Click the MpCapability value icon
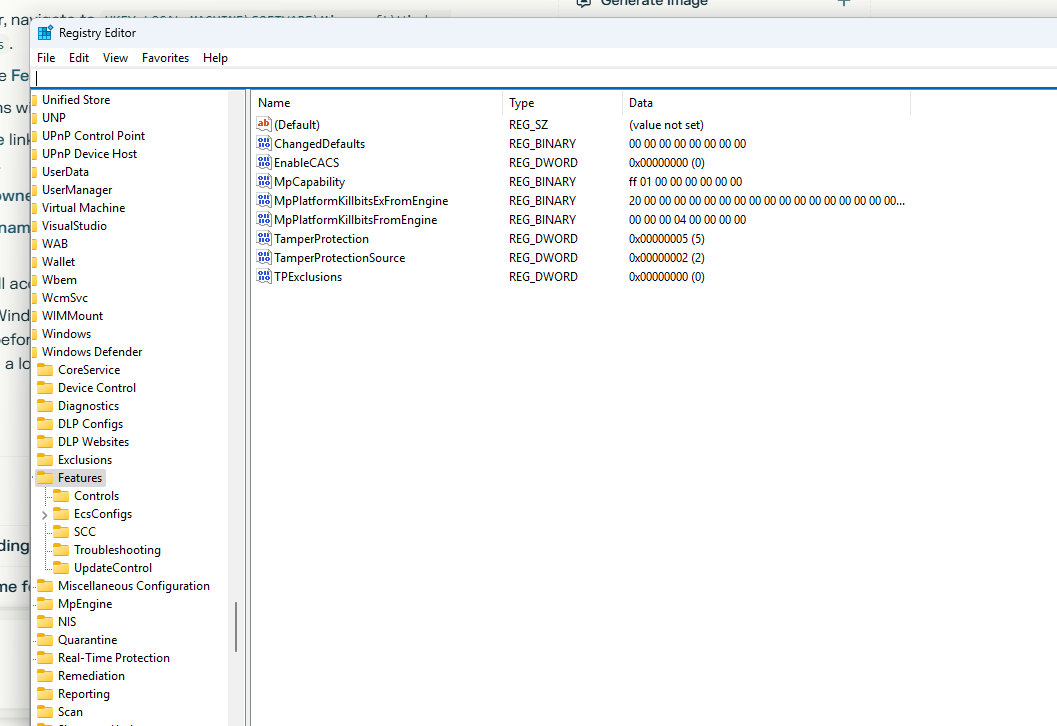This screenshot has height=726, width=1057. click(x=264, y=181)
